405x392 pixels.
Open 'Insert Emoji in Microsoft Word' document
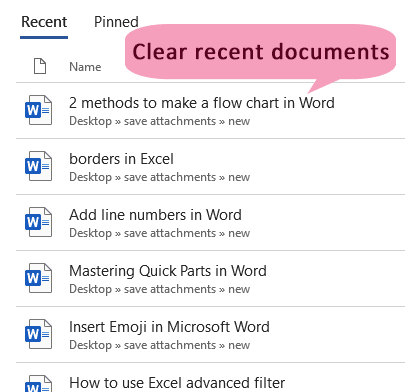(169, 327)
